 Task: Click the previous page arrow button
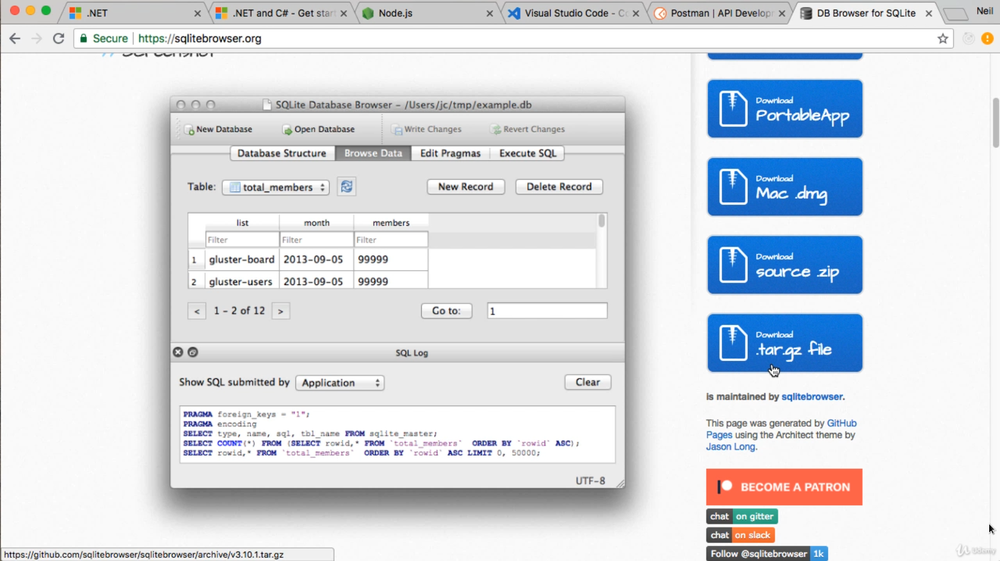tap(196, 311)
